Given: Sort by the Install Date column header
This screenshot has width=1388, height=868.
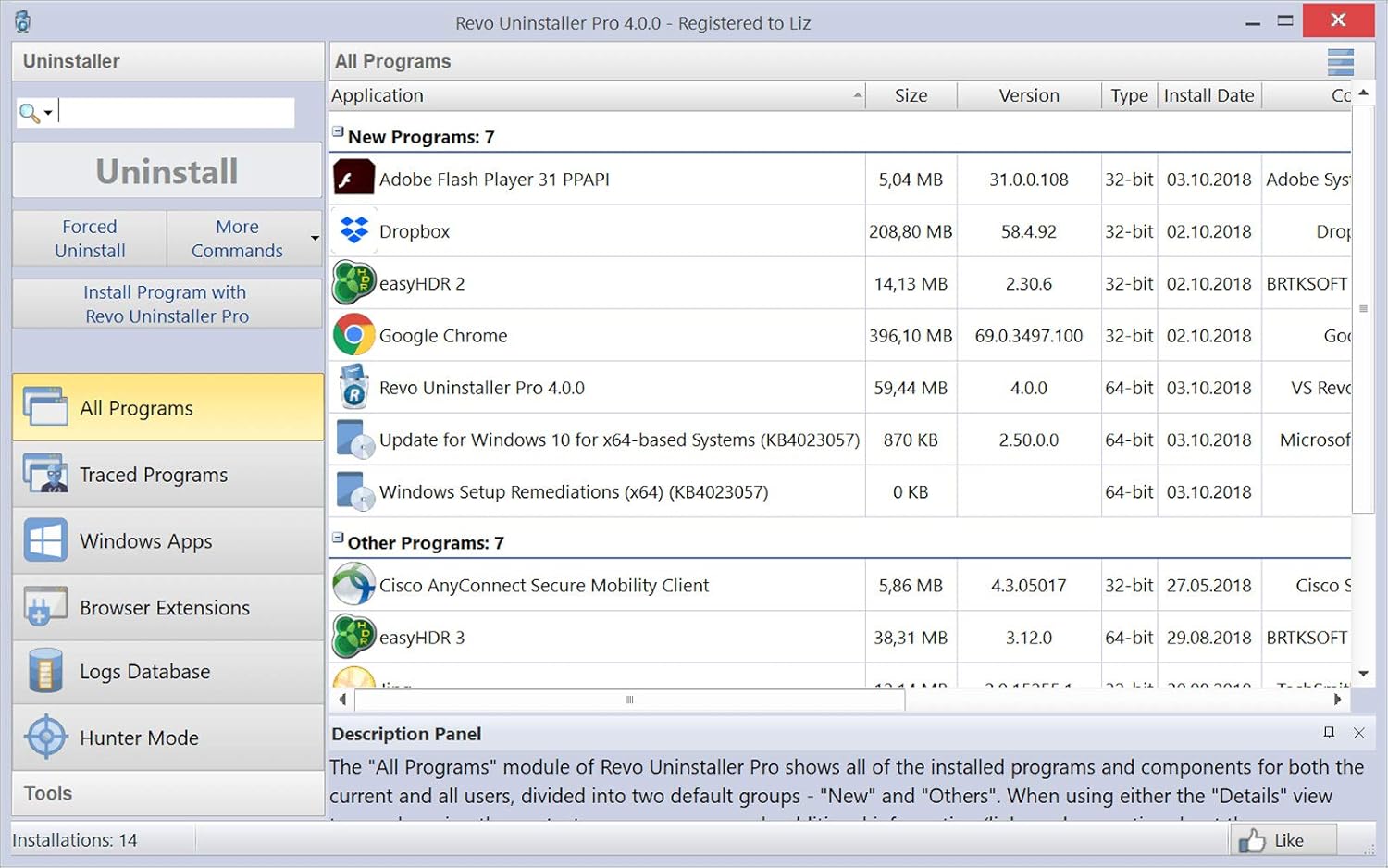Looking at the screenshot, I should tap(1208, 95).
